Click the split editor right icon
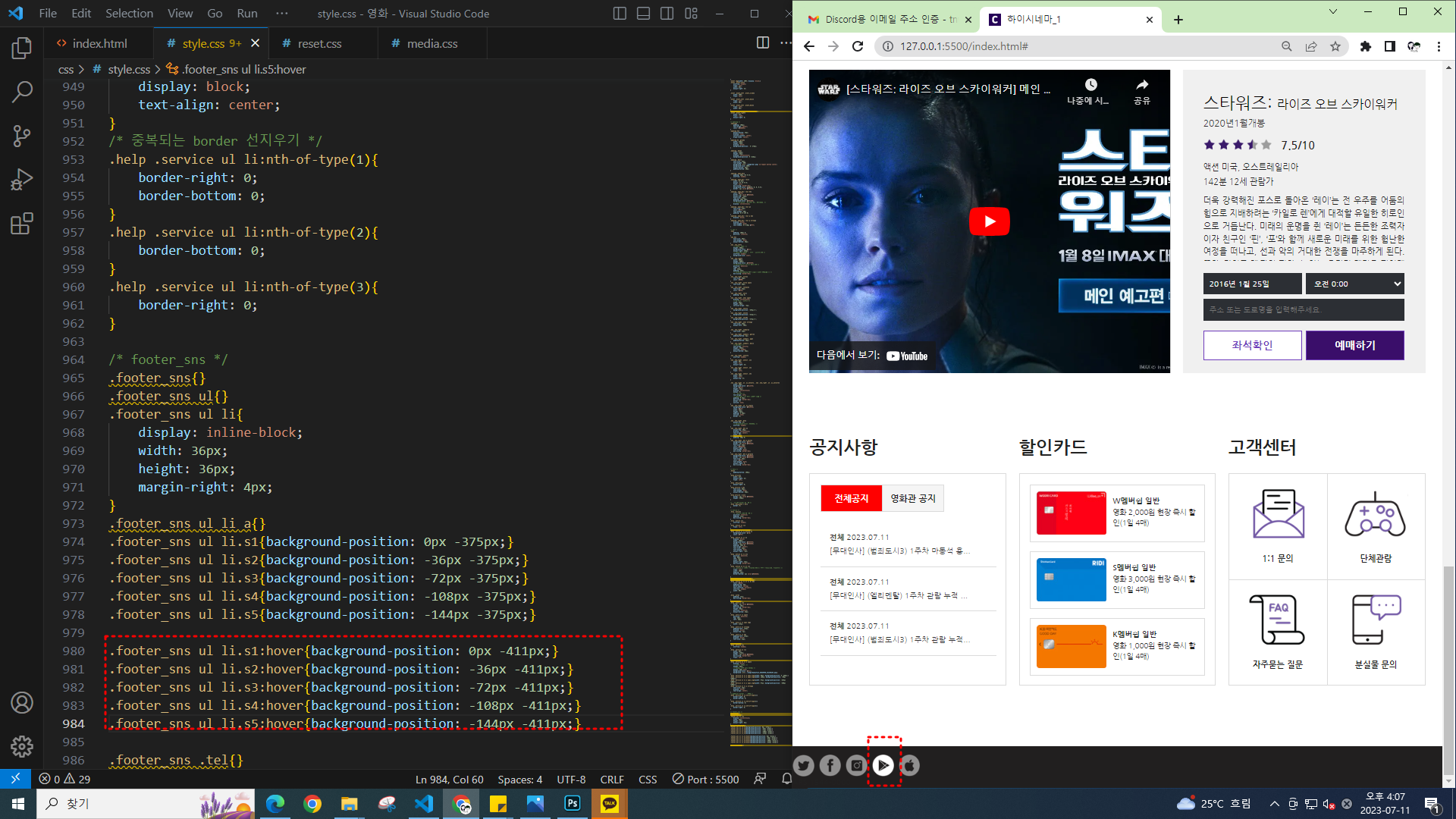The height and width of the screenshot is (819, 1456). 763,43
